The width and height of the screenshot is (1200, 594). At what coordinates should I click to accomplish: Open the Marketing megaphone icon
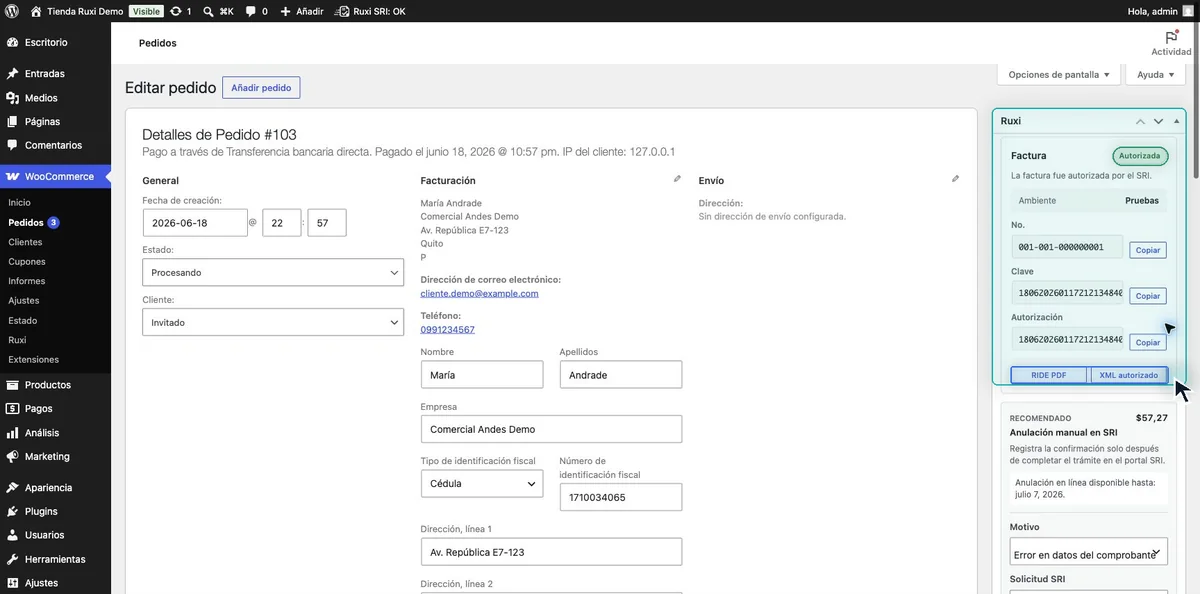[12, 457]
